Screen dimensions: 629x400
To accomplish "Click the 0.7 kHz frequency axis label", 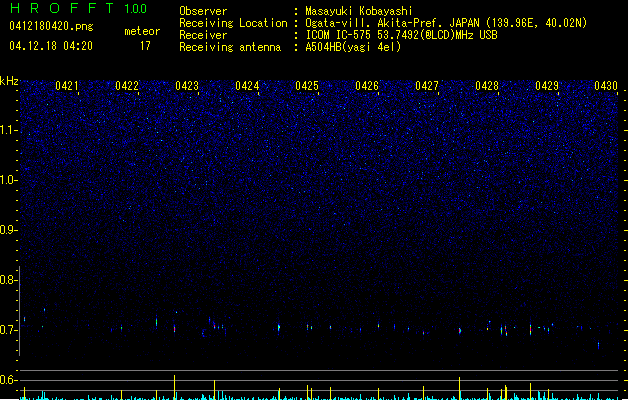I will pyautogui.click(x=8, y=330).
